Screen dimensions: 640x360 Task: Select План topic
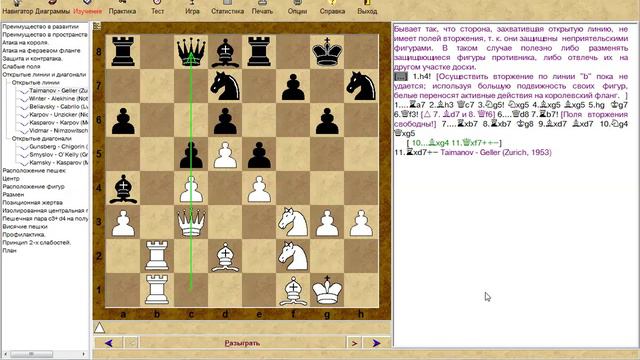9,251
